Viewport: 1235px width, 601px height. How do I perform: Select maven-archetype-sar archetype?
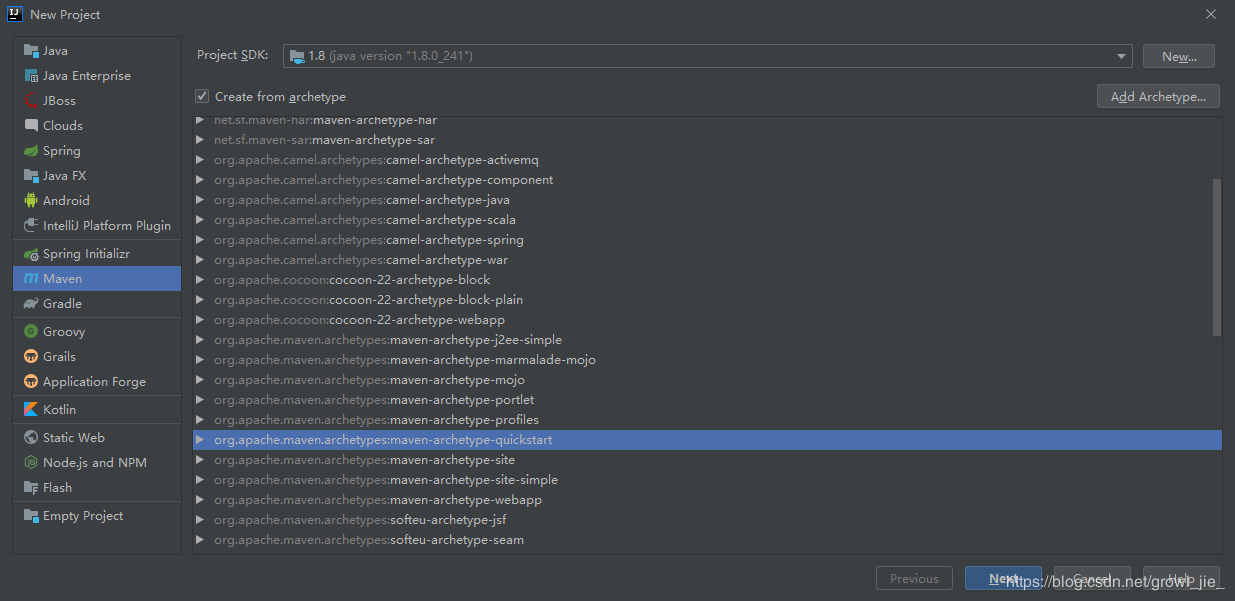point(707,140)
